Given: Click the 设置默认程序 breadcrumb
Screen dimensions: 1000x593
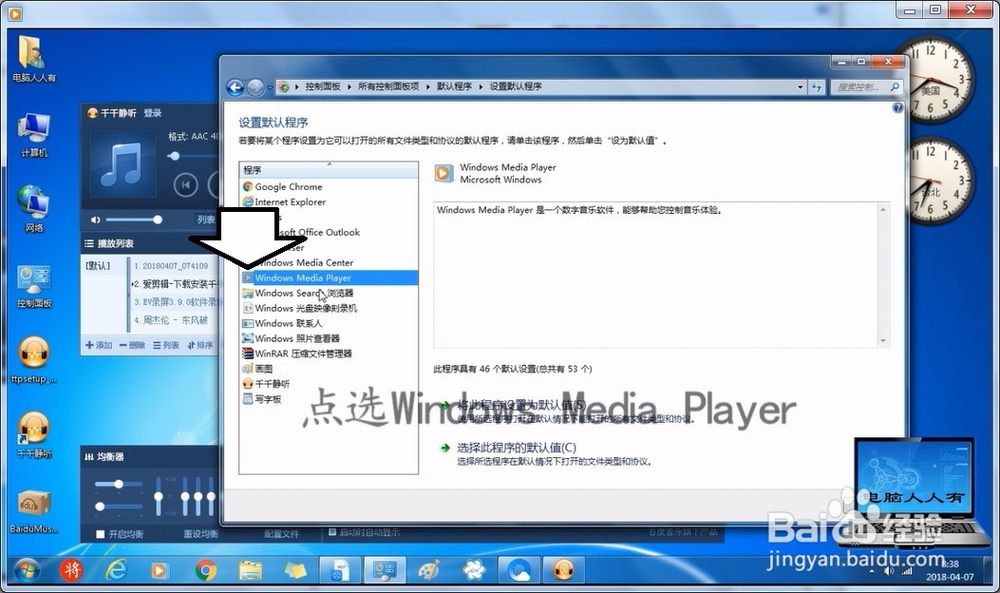Looking at the screenshot, I should [x=515, y=87].
